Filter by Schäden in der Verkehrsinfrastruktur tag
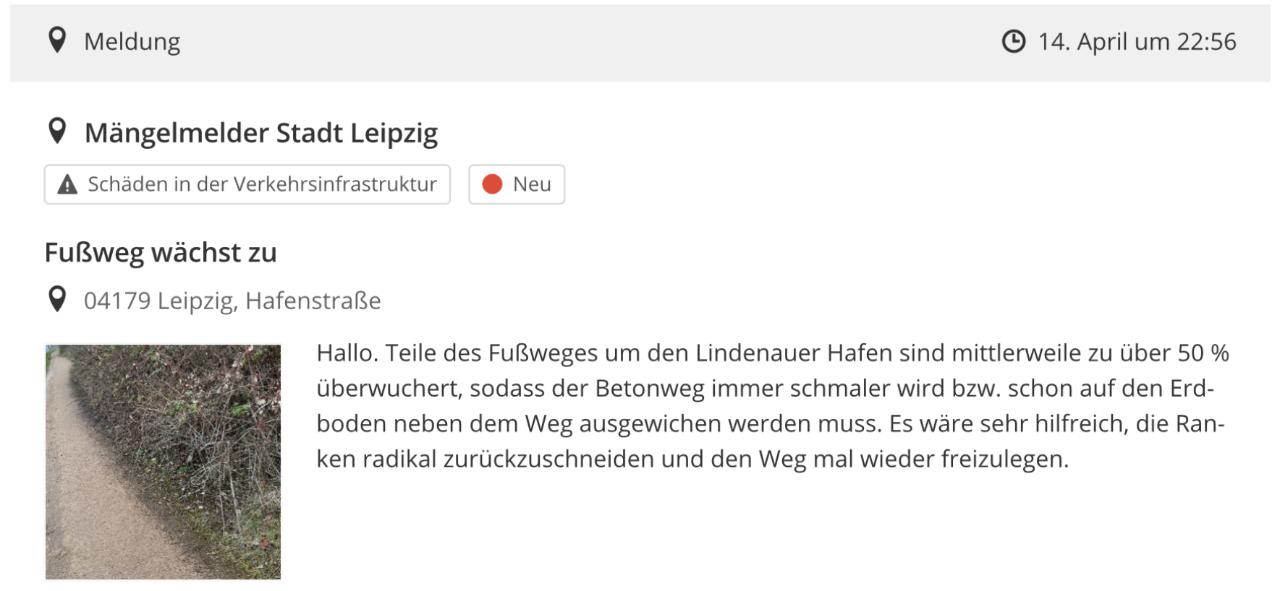The width and height of the screenshot is (1280, 591). coord(247,185)
